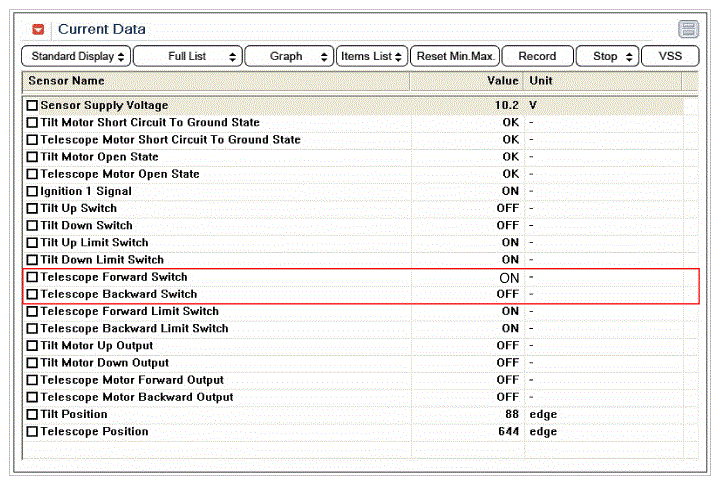This screenshot has width=720, height=485.
Task: Toggle the Tilt Motor Up Output checkbox
Action: click(33, 346)
